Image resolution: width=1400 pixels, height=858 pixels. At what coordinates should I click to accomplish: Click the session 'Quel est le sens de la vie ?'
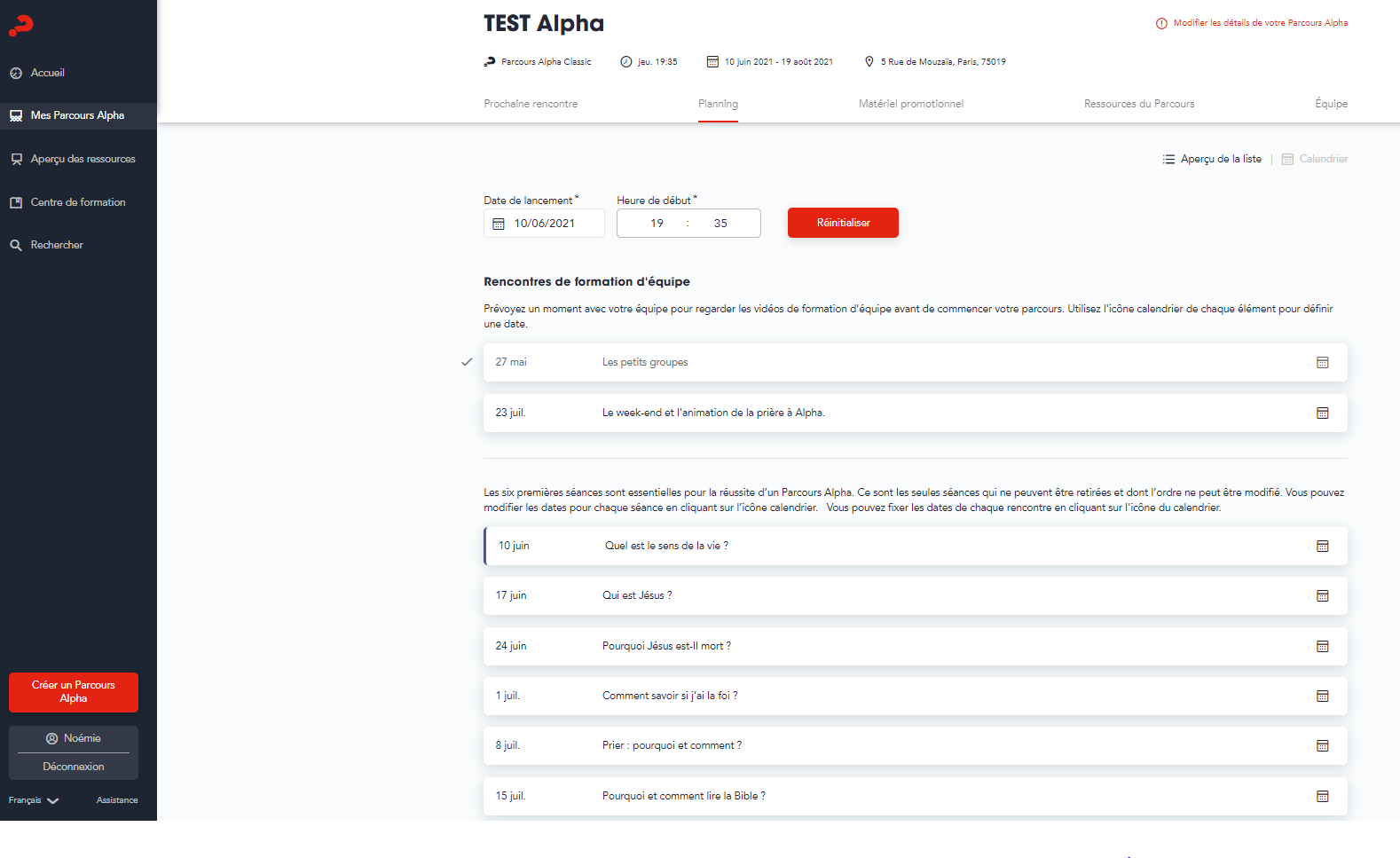666,546
